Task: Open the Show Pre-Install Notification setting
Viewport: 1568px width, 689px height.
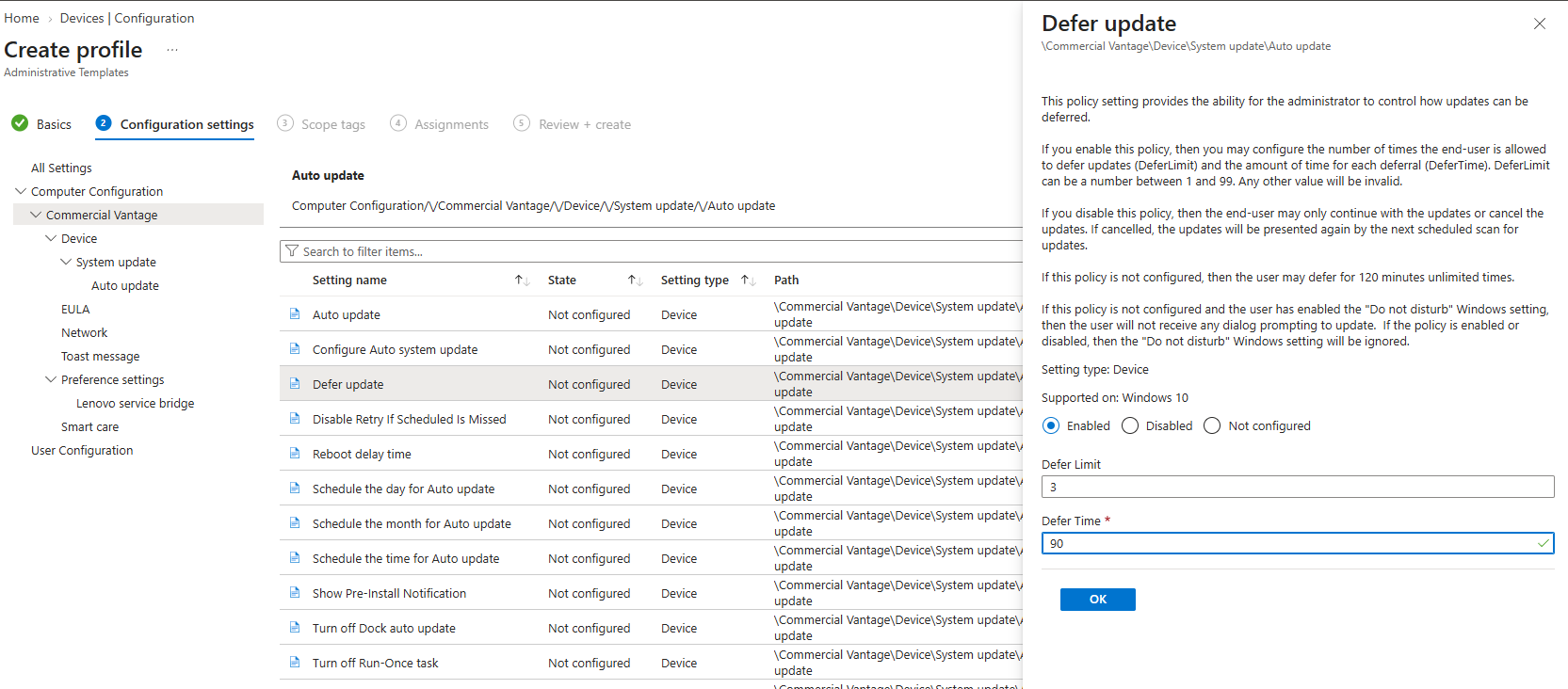Action: pyautogui.click(x=390, y=594)
